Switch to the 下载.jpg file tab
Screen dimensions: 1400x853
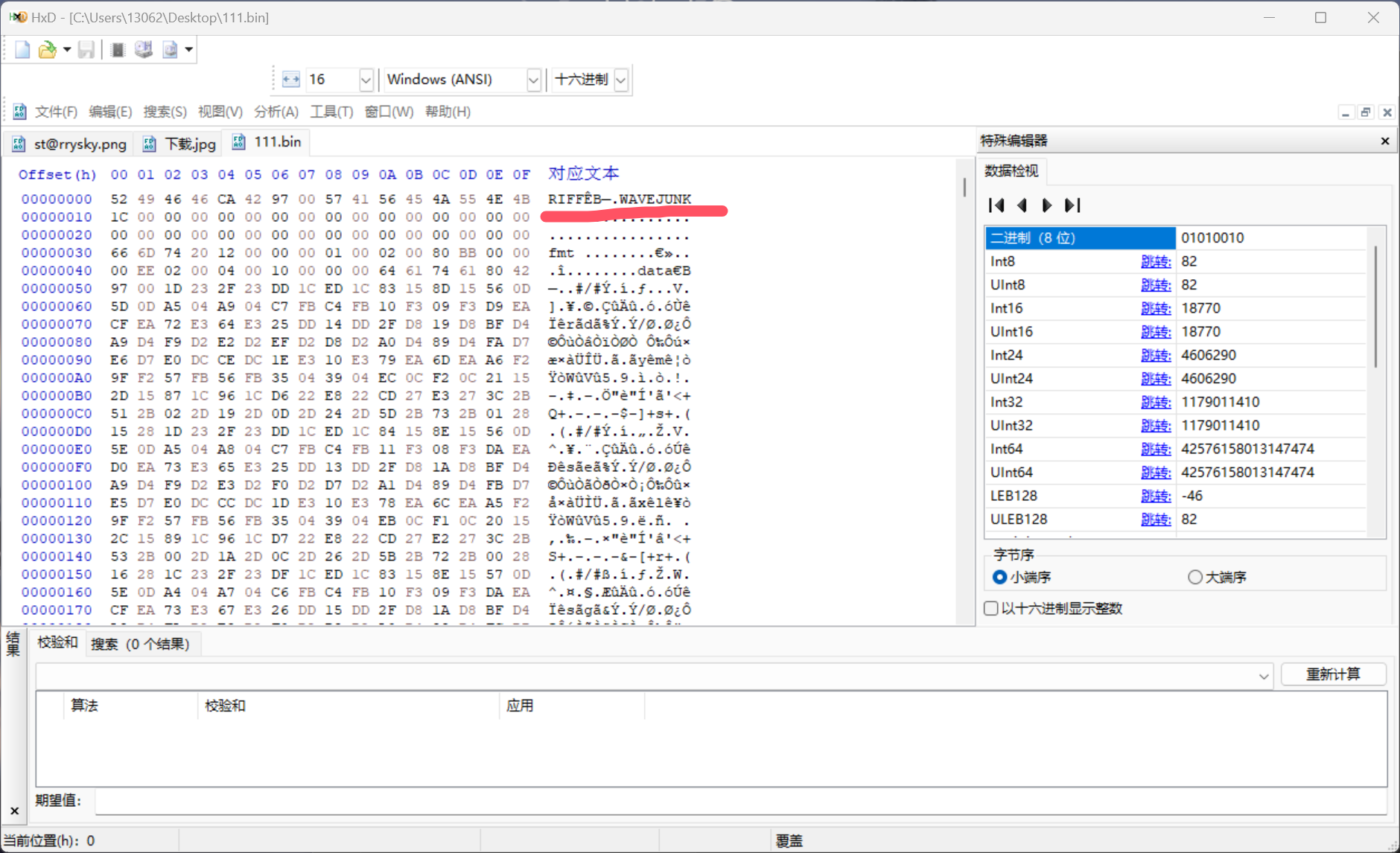pos(182,144)
